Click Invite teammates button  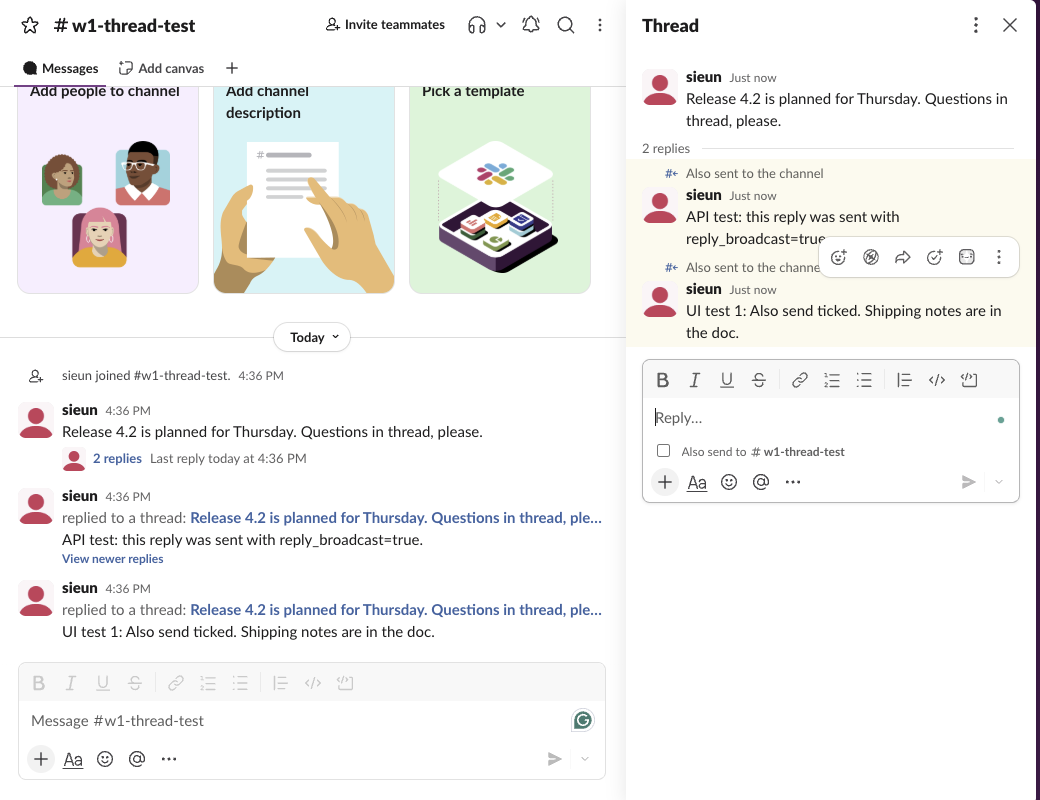(x=385, y=25)
